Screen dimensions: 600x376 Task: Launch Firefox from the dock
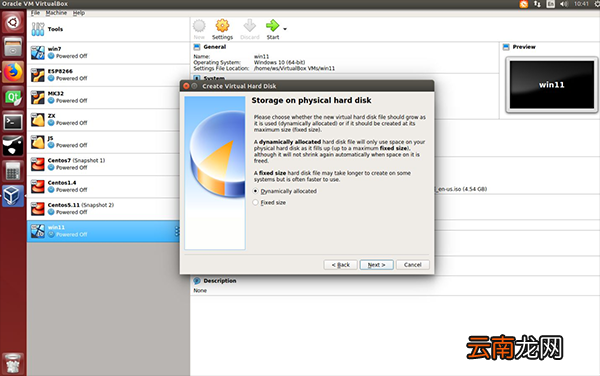pyautogui.click(x=13, y=72)
